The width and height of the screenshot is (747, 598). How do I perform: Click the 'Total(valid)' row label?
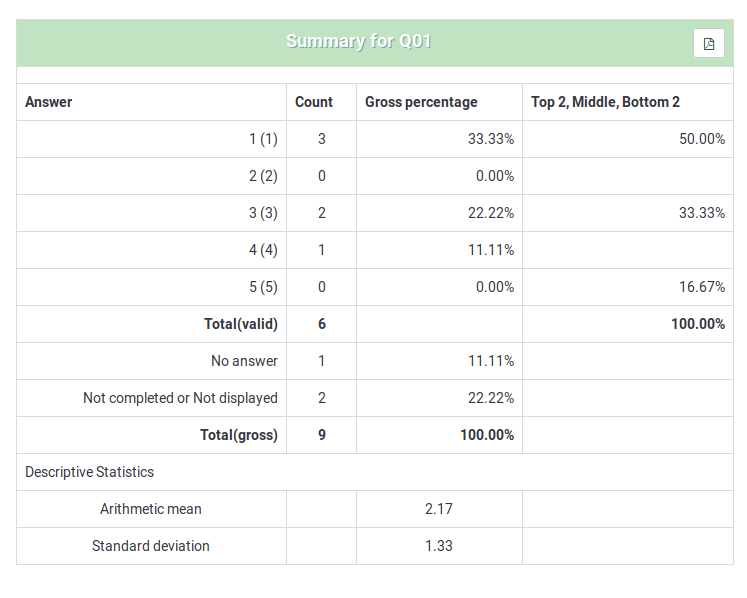tap(241, 324)
